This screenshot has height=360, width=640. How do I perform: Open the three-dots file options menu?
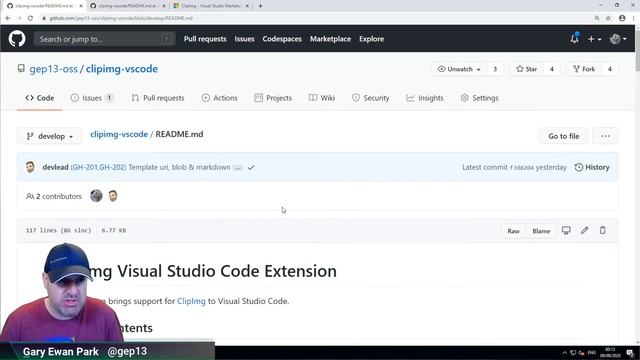tap(605, 136)
